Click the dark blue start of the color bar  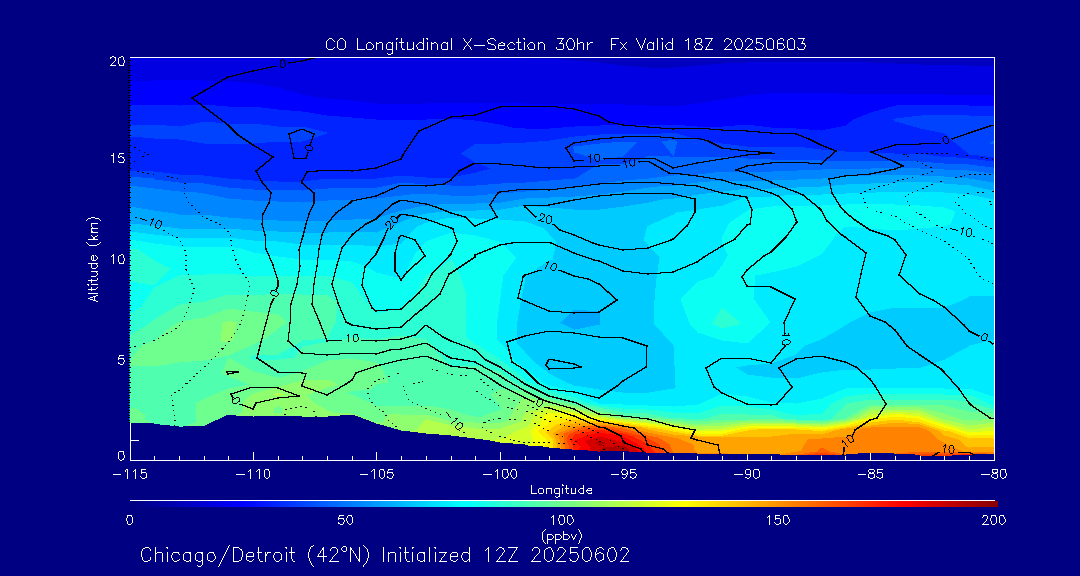pyautogui.click(x=141, y=504)
